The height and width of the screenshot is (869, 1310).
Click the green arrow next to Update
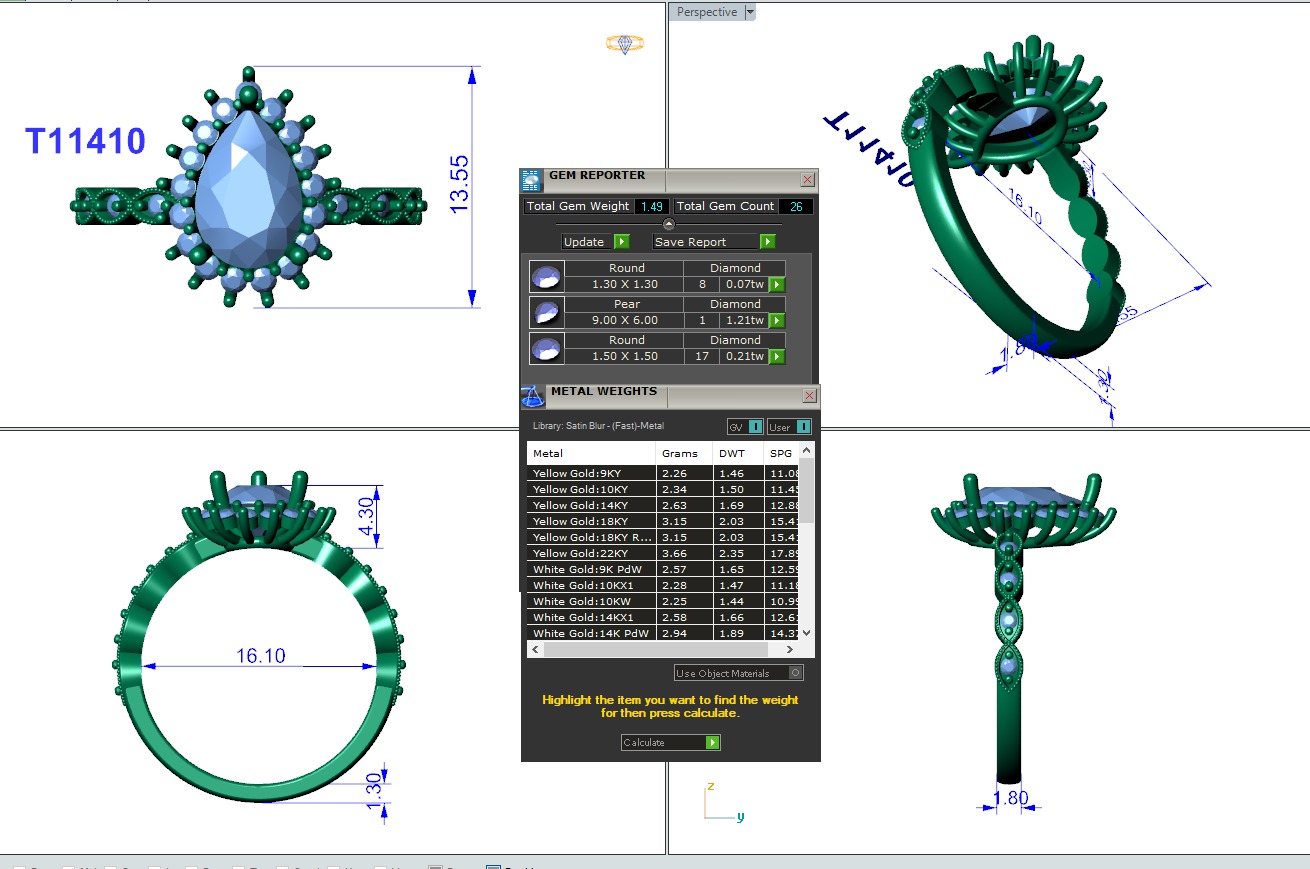(x=621, y=242)
